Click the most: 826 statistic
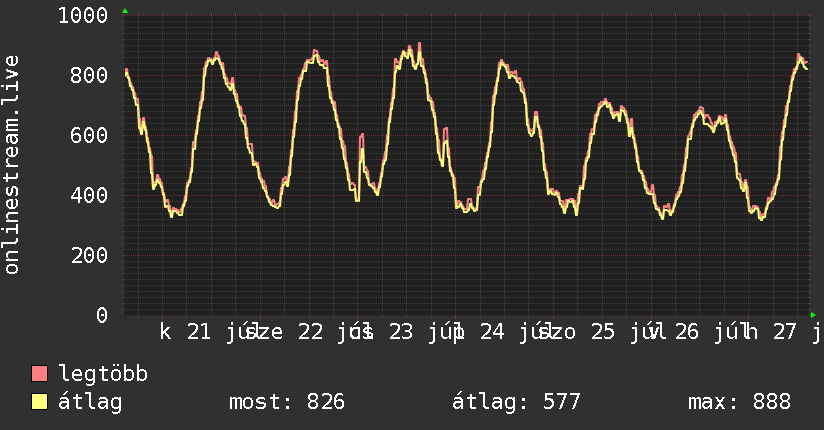The height and width of the screenshot is (430, 824). point(287,402)
